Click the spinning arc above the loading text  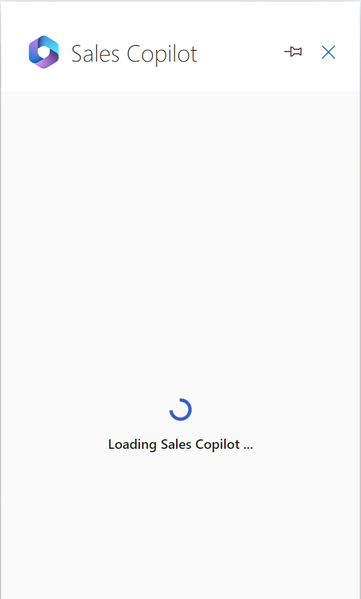click(180, 410)
